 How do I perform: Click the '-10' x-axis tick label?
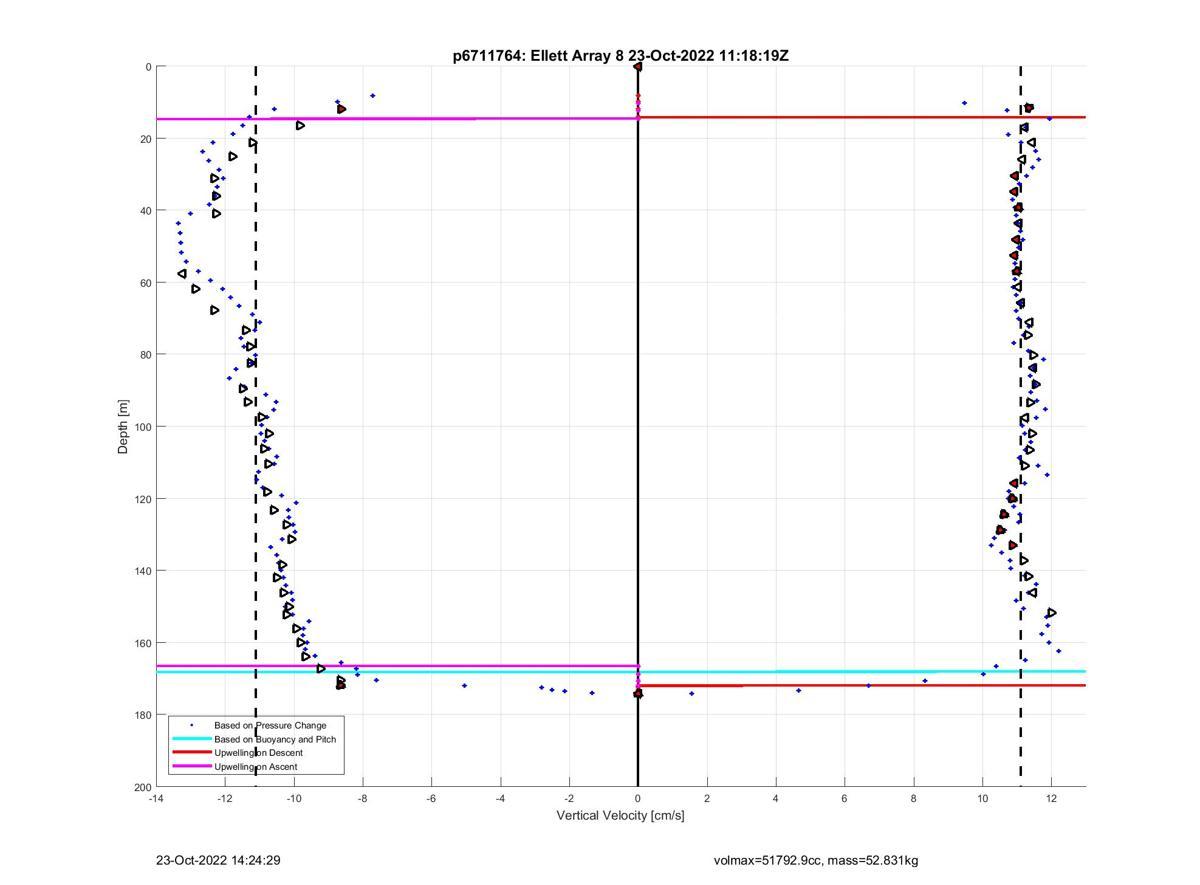coord(294,798)
